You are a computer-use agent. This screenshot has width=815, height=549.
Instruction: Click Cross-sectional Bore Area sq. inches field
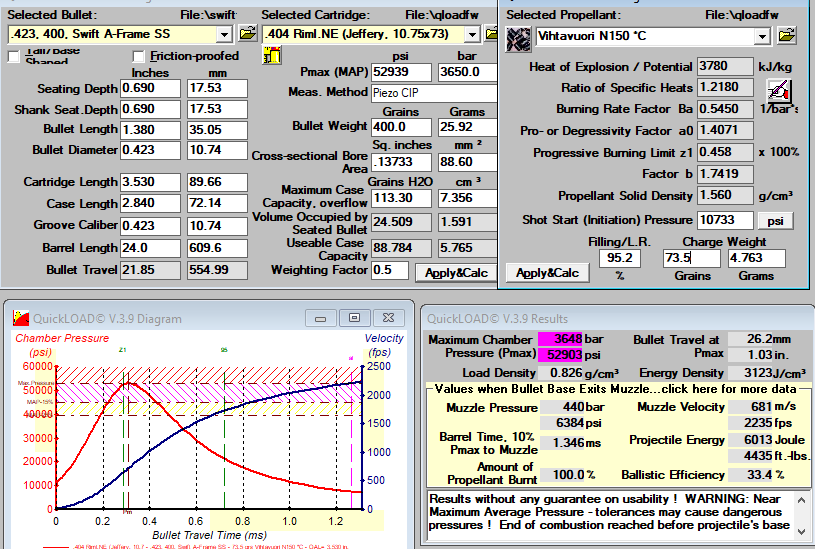click(x=401, y=162)
